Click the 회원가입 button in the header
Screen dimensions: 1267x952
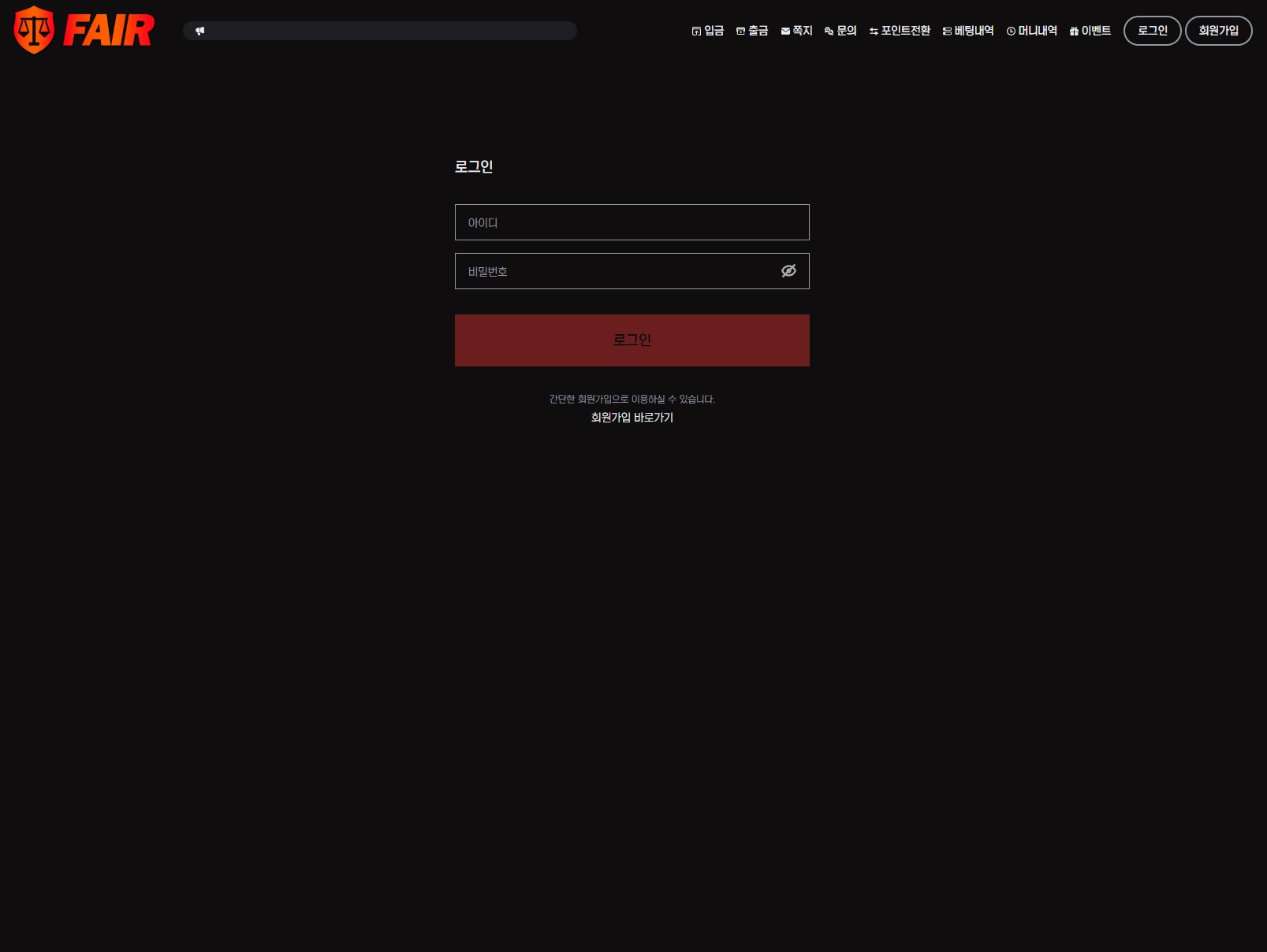(x=1218, y=31)
